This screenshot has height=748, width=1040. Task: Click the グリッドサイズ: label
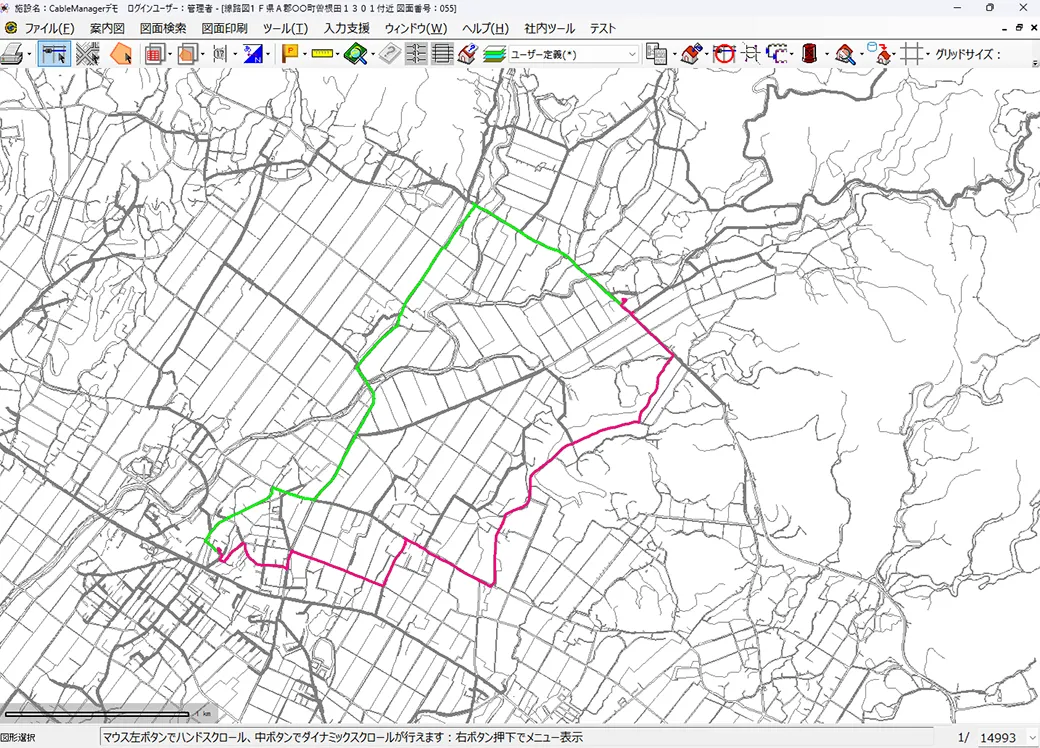[x=968, y=54]
